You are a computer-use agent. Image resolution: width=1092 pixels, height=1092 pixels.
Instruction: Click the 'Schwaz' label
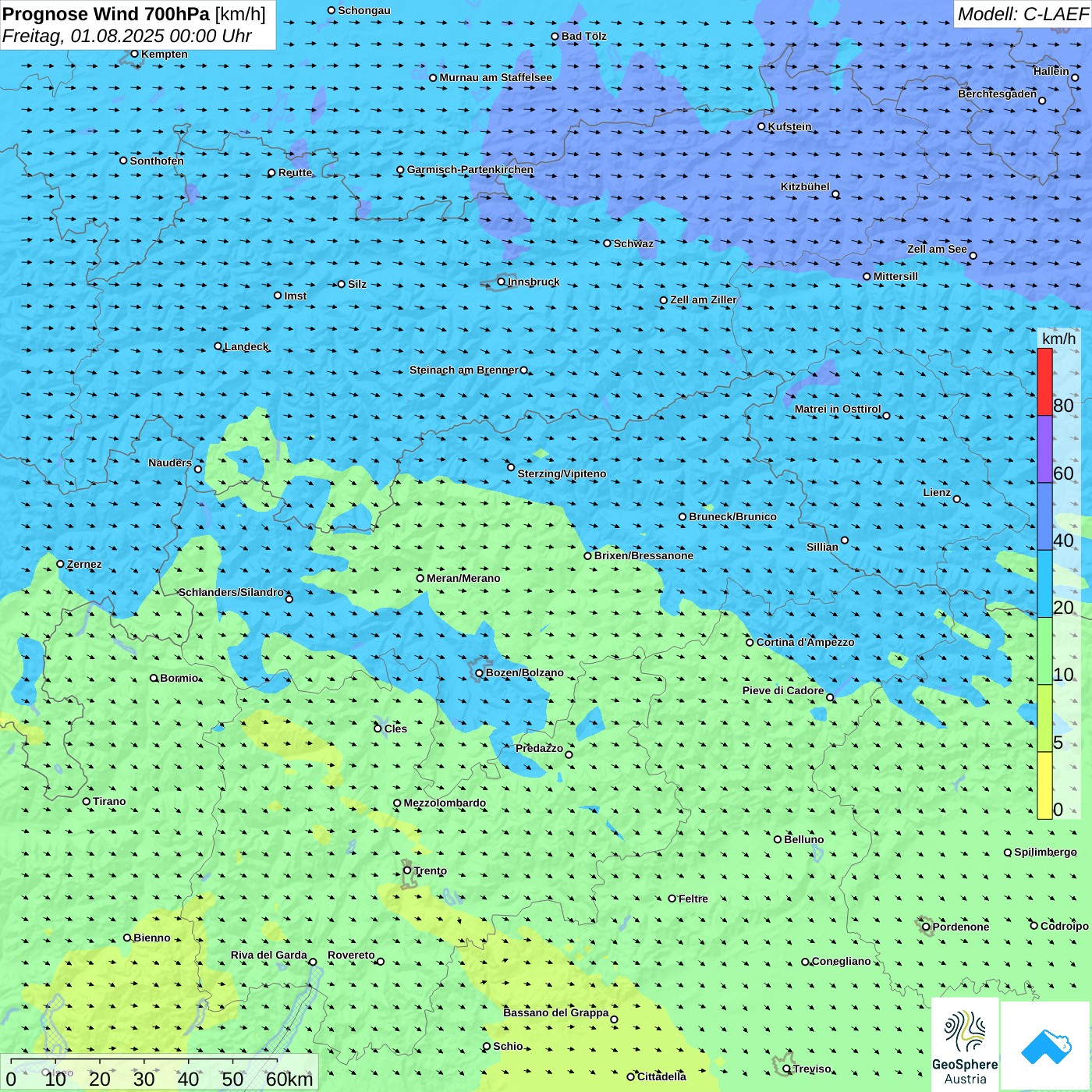[633, 243]
